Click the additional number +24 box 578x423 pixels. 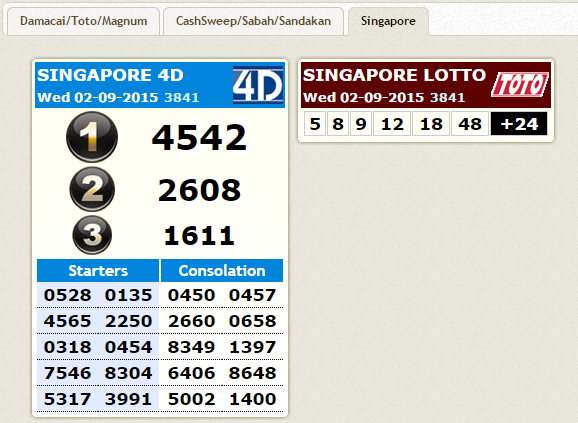(x=519, y=124)
